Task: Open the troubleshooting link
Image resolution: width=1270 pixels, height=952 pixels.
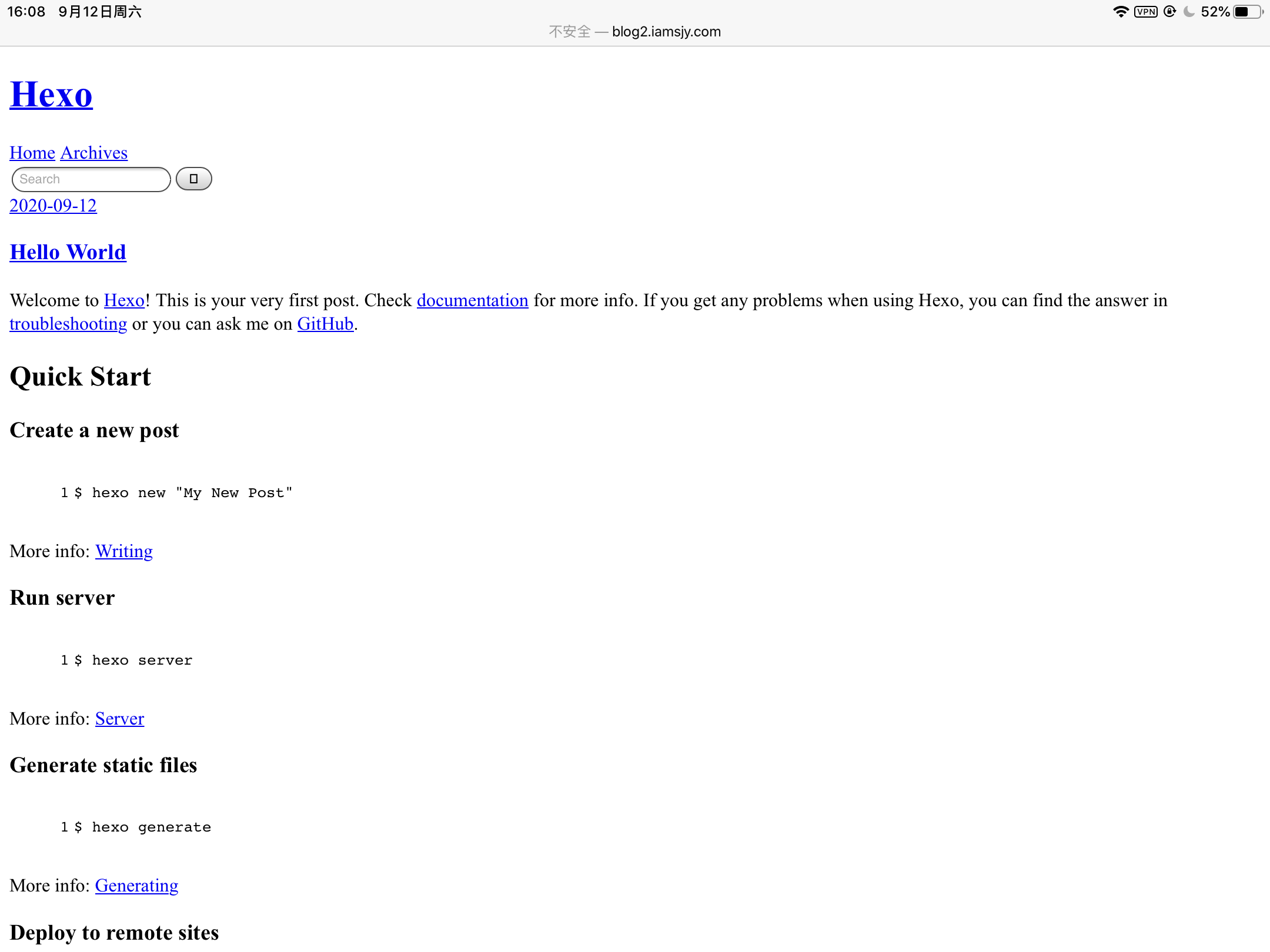Action: click(x=68, y=324)
